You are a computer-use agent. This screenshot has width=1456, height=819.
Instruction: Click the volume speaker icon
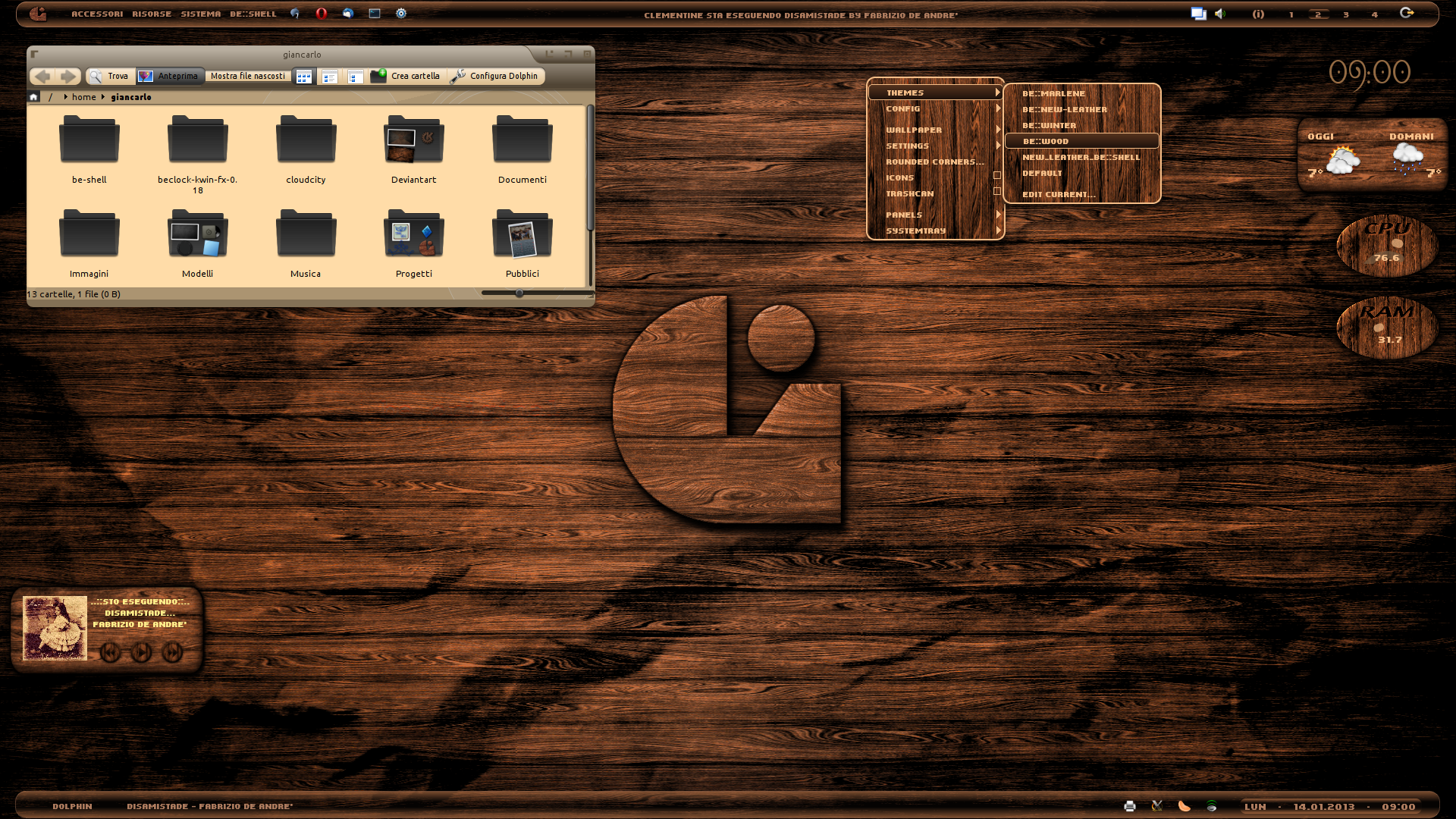pyautogui.click(x=1220, y=14)
